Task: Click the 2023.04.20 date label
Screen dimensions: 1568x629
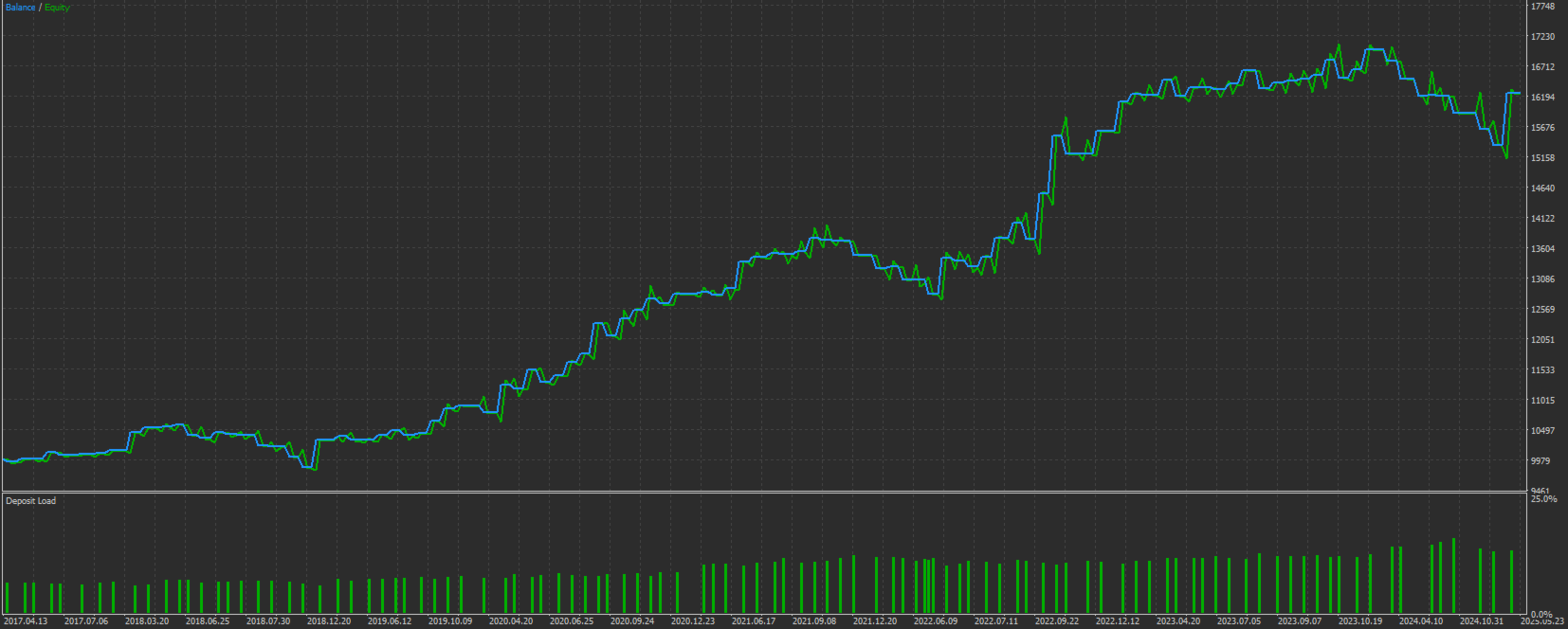Action: pos(1178,621)
